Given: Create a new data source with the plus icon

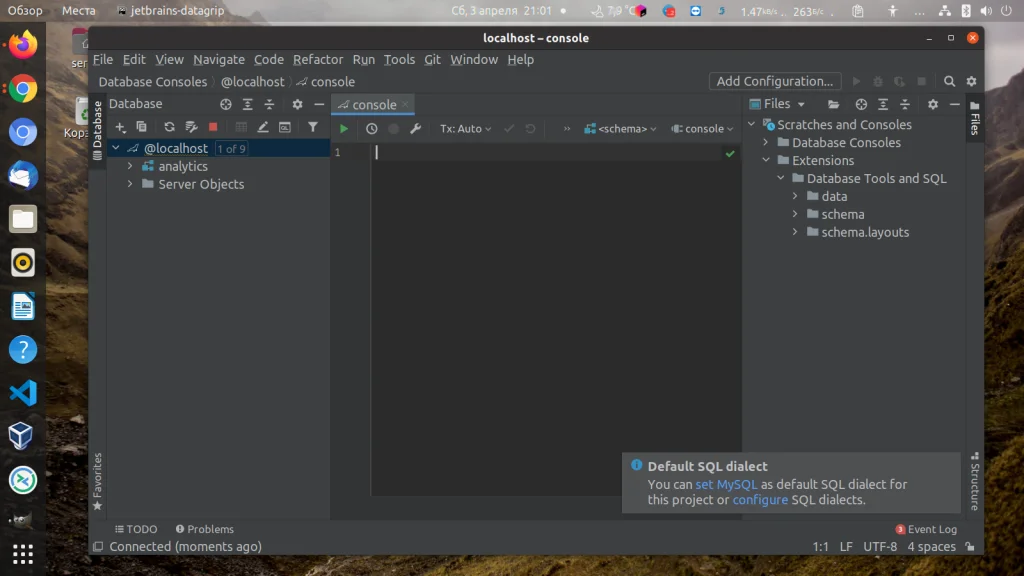Looking at the screenshot, I should pos(120,128).
